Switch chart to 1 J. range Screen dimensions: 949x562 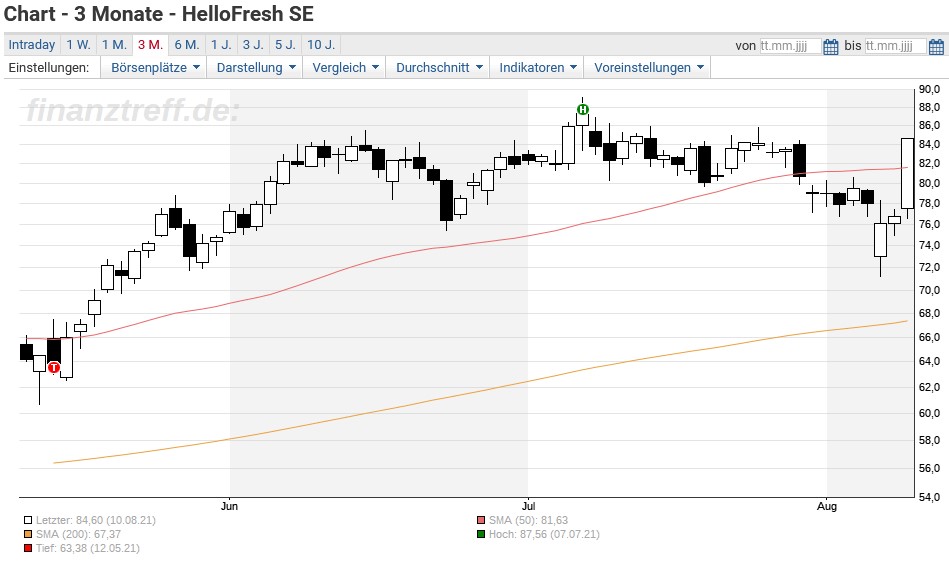[x=221, y=45]
